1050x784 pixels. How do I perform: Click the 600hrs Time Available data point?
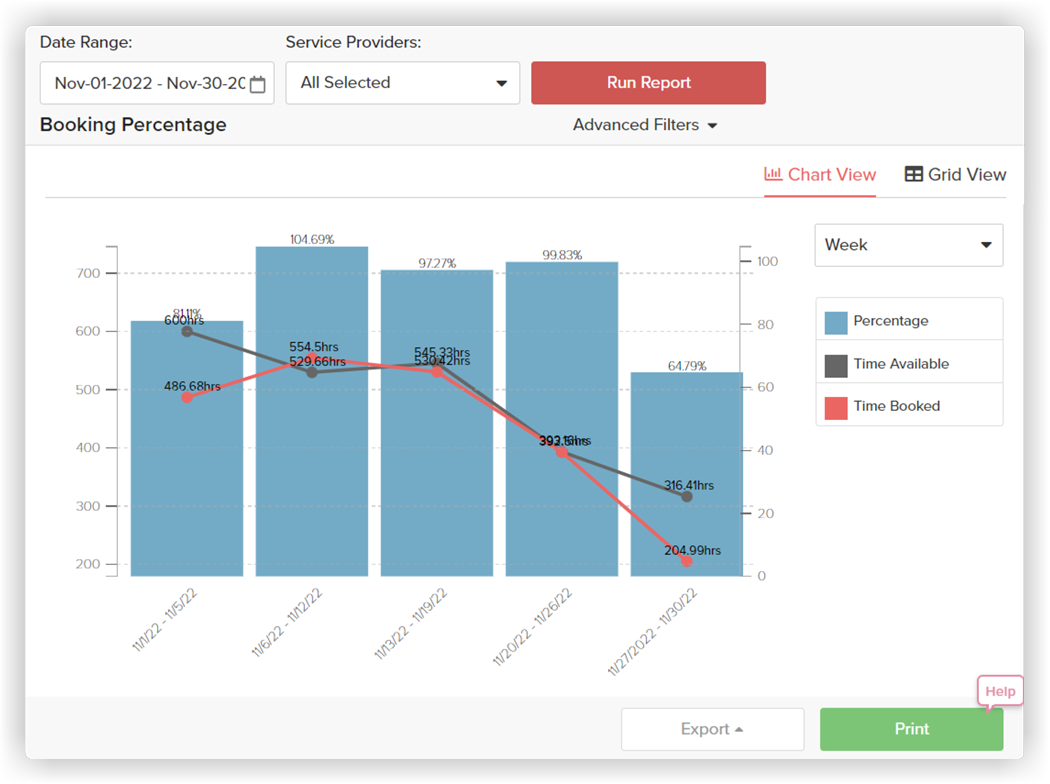(x=187, y=331)
